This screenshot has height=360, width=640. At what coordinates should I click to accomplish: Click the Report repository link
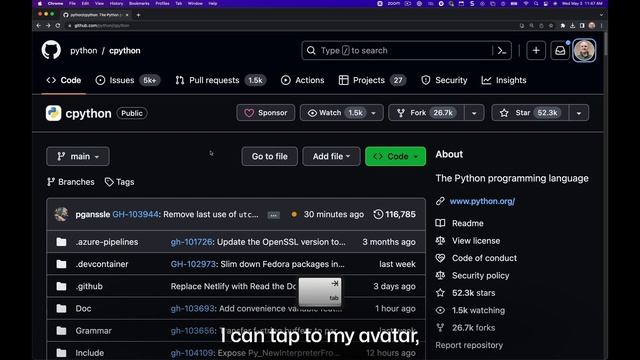[x=469, y=345]
